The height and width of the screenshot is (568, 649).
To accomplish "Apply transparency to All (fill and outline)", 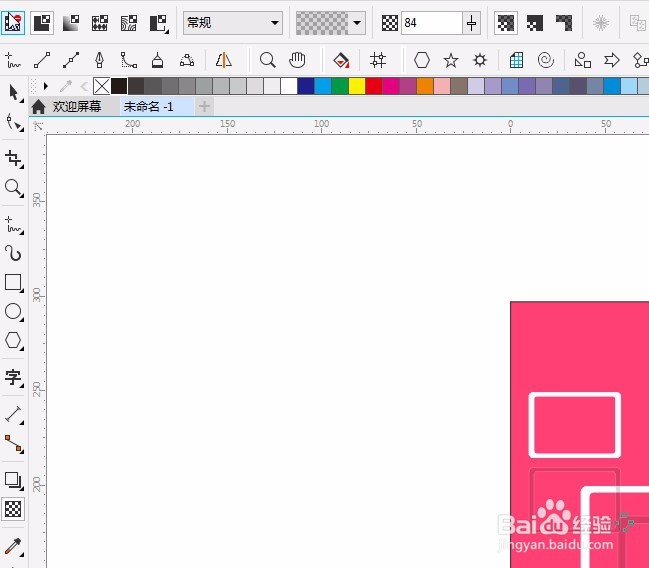I will [506, 23].
